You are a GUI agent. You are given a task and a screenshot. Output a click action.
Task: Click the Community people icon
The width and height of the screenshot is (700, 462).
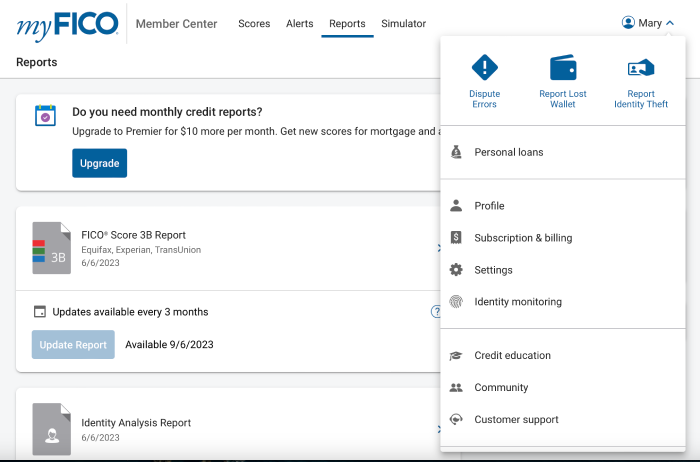tap(456, 387)
